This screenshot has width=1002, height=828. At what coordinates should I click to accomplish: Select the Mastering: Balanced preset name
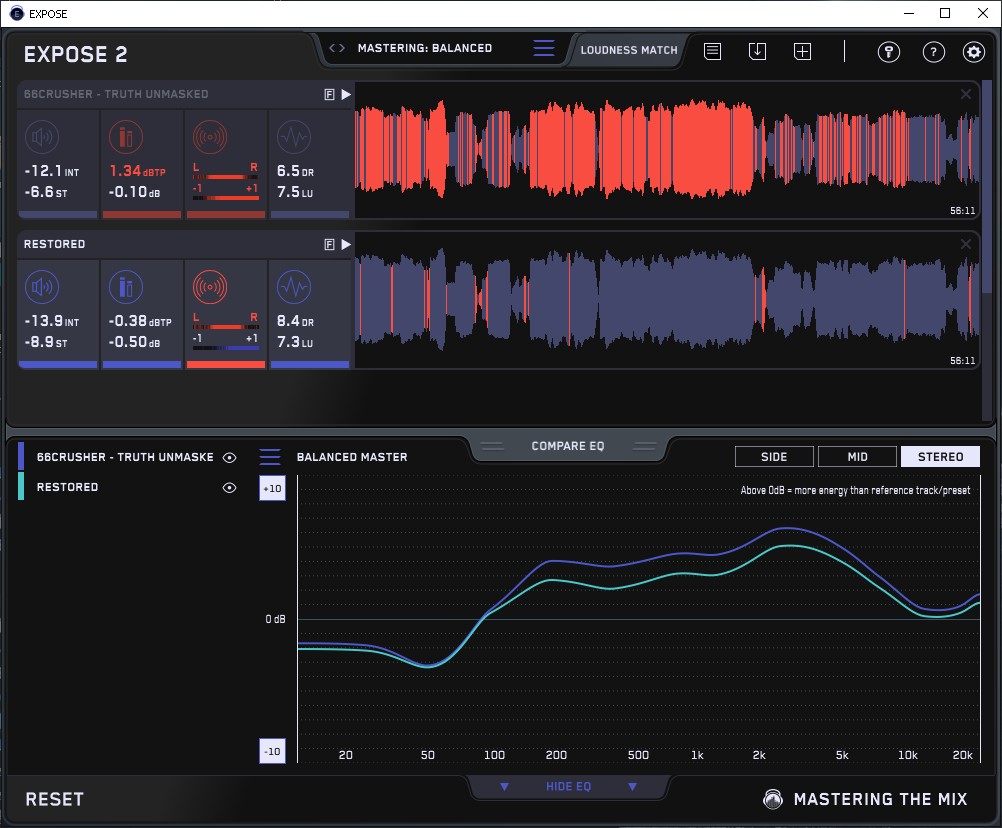pyautogui.click(x=424, y=48)
